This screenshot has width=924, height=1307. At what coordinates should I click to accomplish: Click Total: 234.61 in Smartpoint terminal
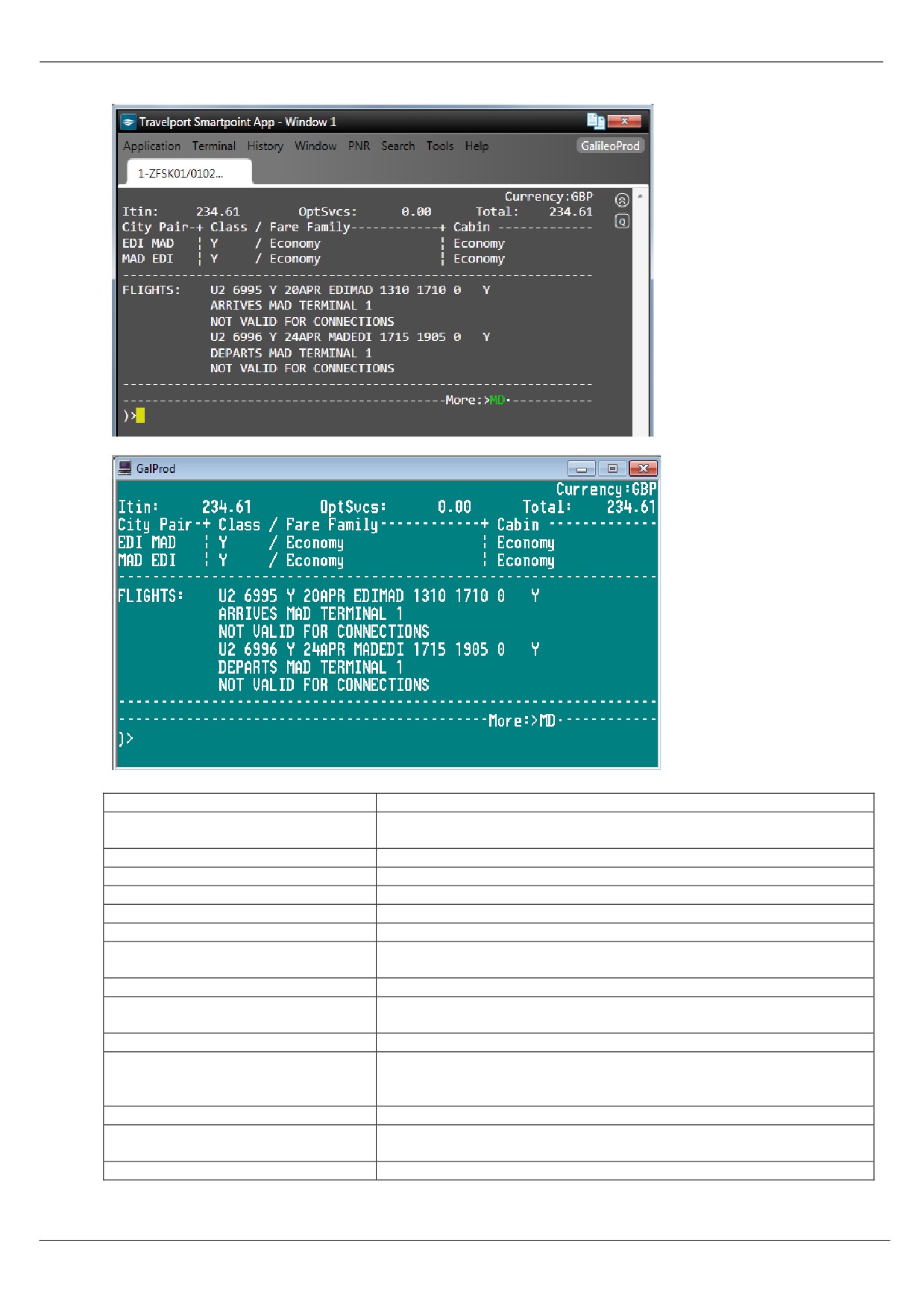coord(534,212)
